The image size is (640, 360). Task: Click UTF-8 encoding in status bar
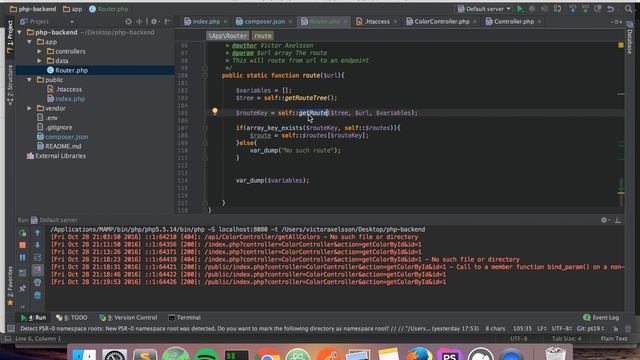click(x=561, y=329)
